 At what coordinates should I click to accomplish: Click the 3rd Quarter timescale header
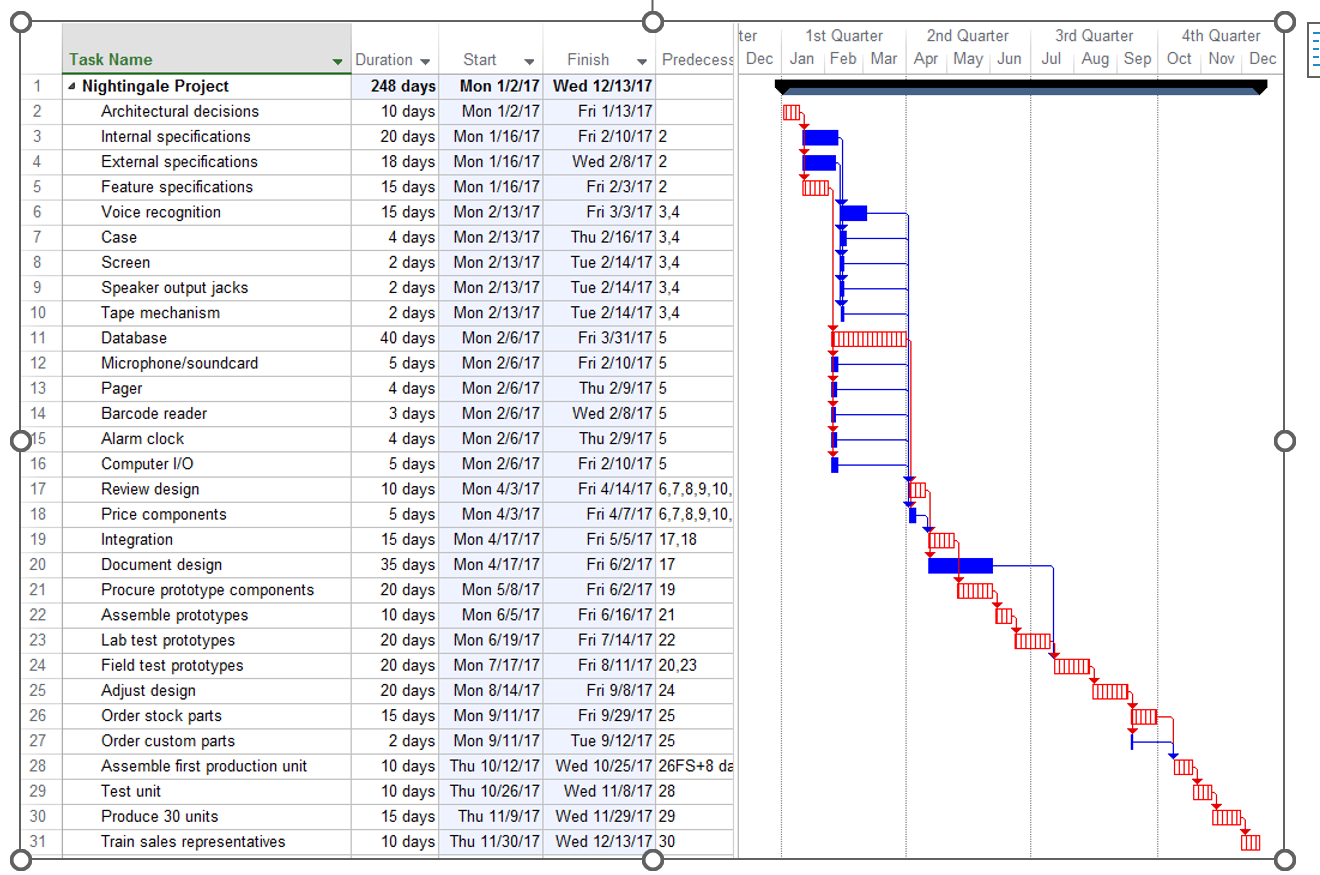click(x=1094, y=36)
